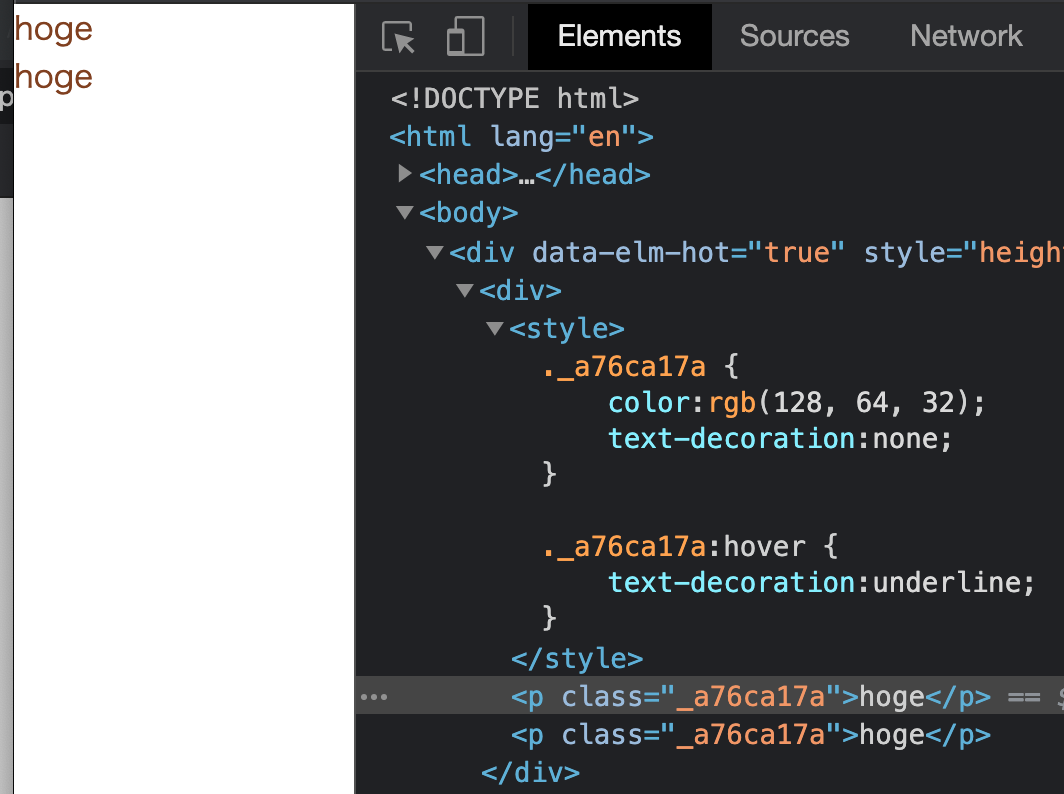Viewport: 1064px width, 794px height.
Task: Select the closing style tag
Action: tap(577, 658)
